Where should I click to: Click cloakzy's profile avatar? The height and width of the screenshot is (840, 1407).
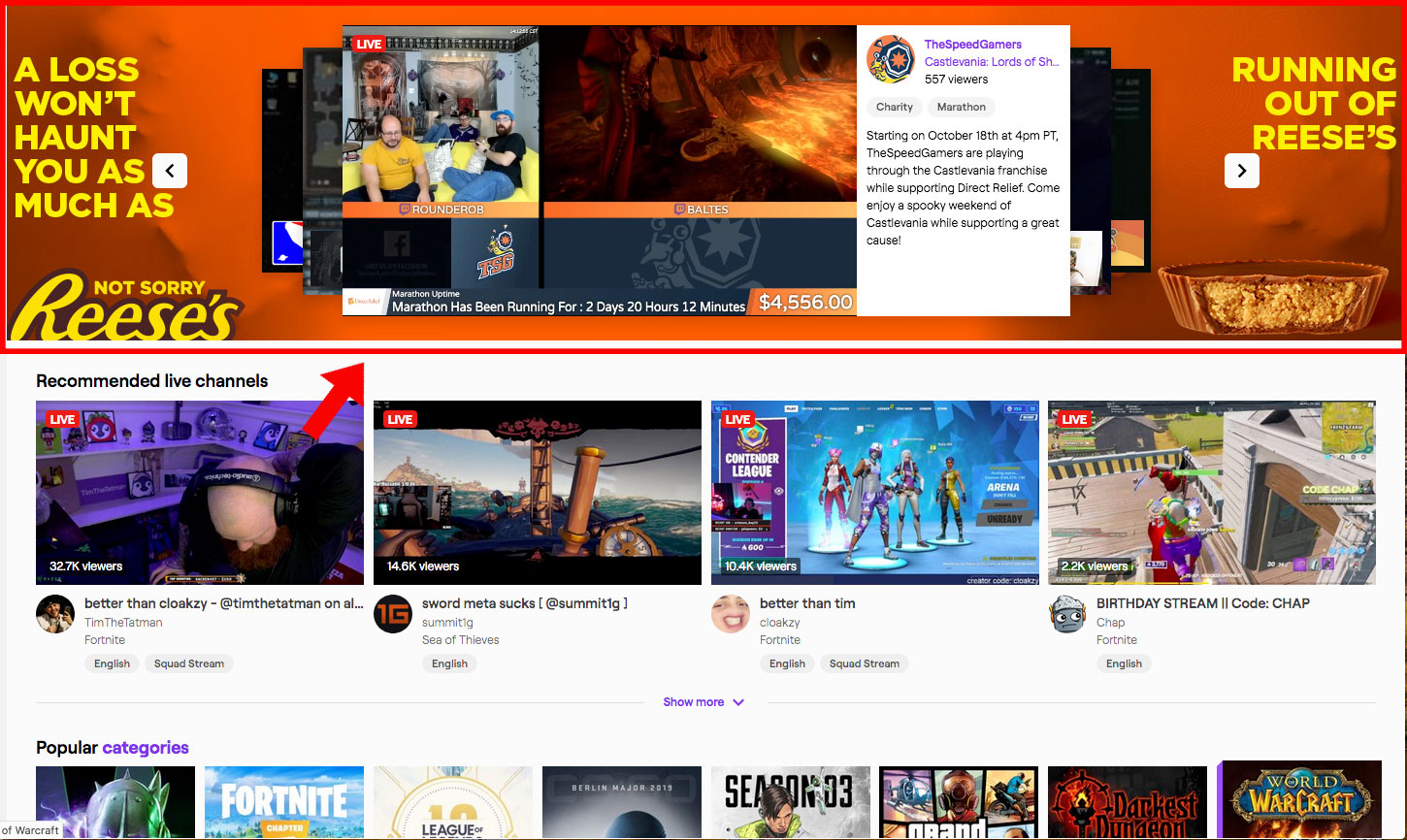pos(731,613)
